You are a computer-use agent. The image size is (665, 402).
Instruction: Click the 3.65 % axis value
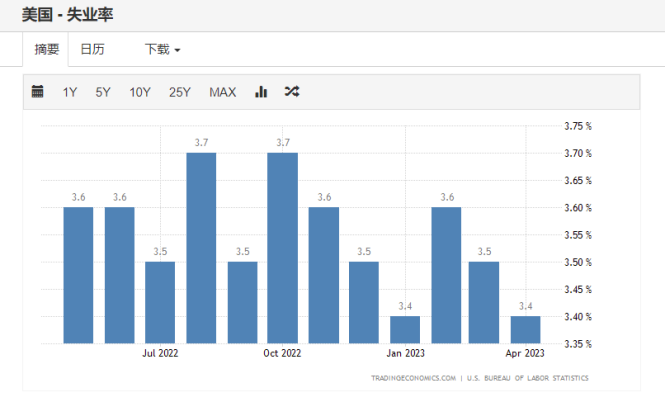(578, 181)
